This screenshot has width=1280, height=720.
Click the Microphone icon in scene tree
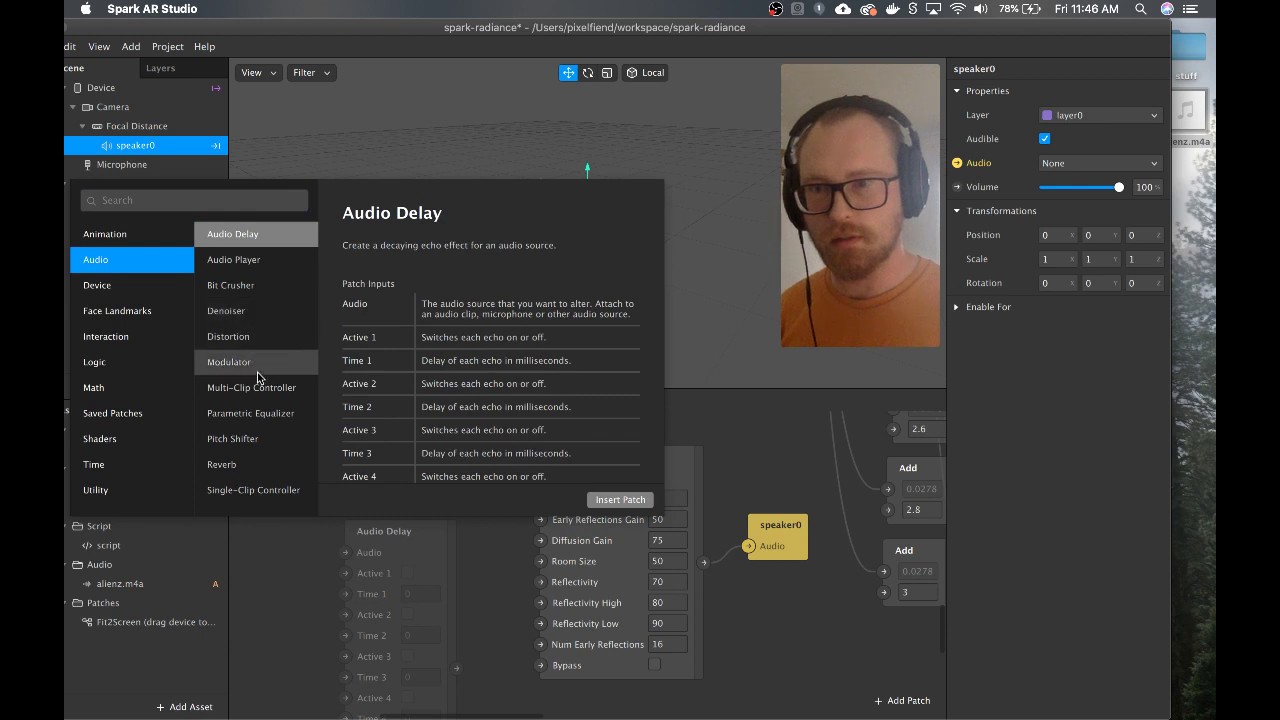tap(88, 165)
